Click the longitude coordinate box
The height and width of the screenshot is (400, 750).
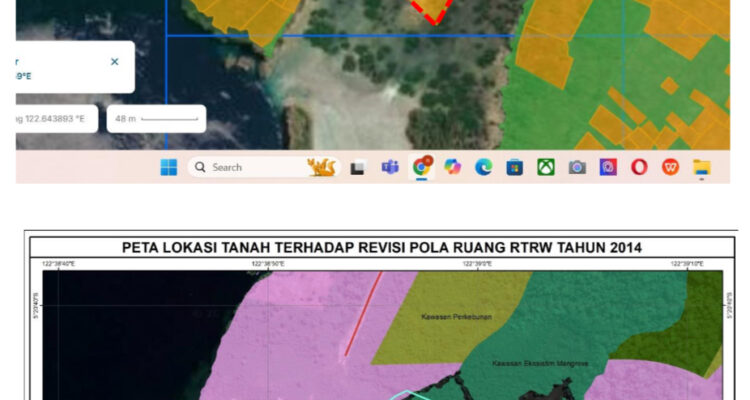coord(55,119)
